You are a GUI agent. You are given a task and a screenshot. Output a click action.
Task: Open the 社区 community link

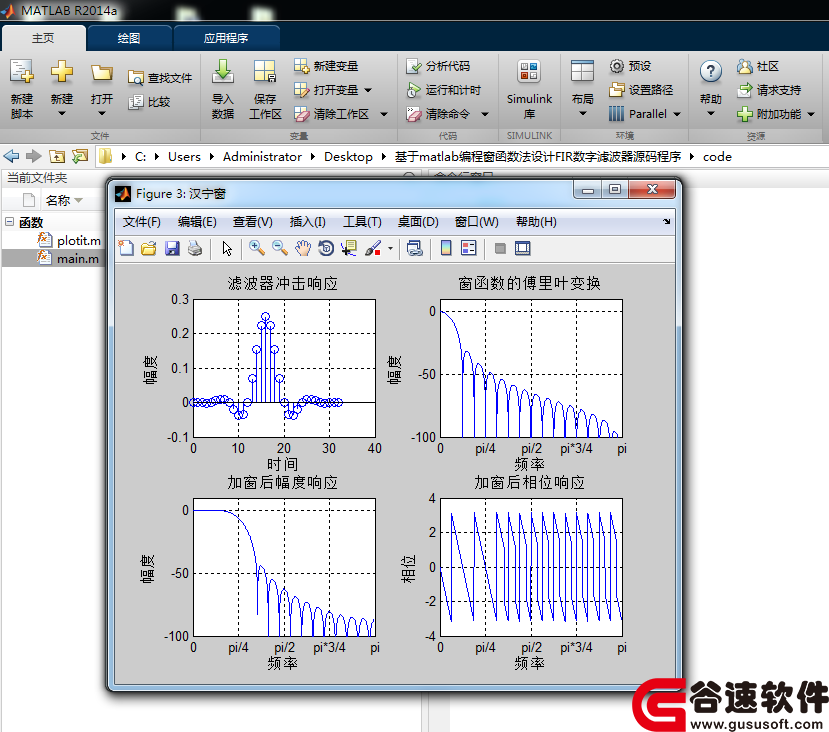(758, 66)
